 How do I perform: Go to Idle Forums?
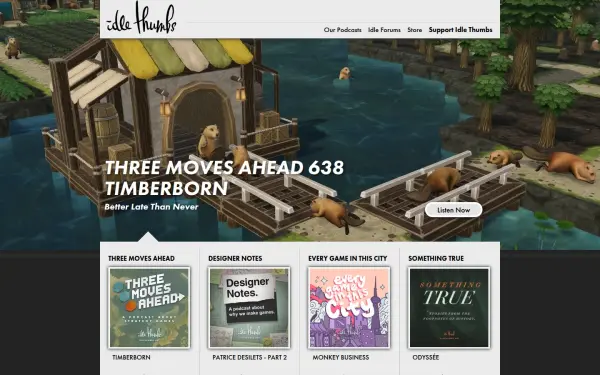pyautogui.click(x=384, y=30)
